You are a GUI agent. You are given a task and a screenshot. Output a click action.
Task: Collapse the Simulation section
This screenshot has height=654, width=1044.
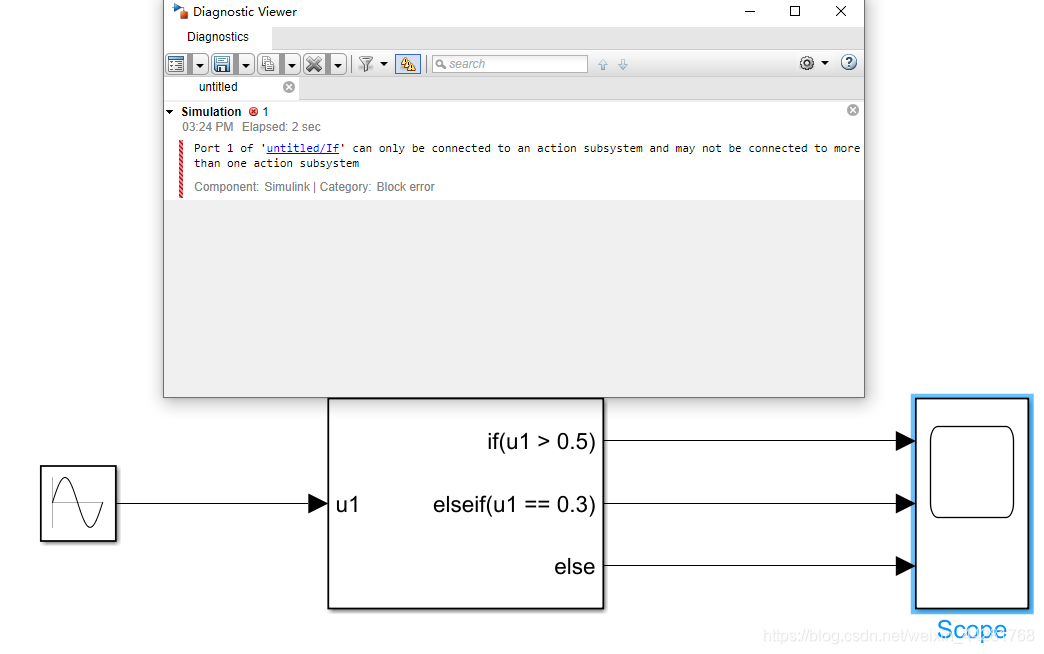[168, 111]
